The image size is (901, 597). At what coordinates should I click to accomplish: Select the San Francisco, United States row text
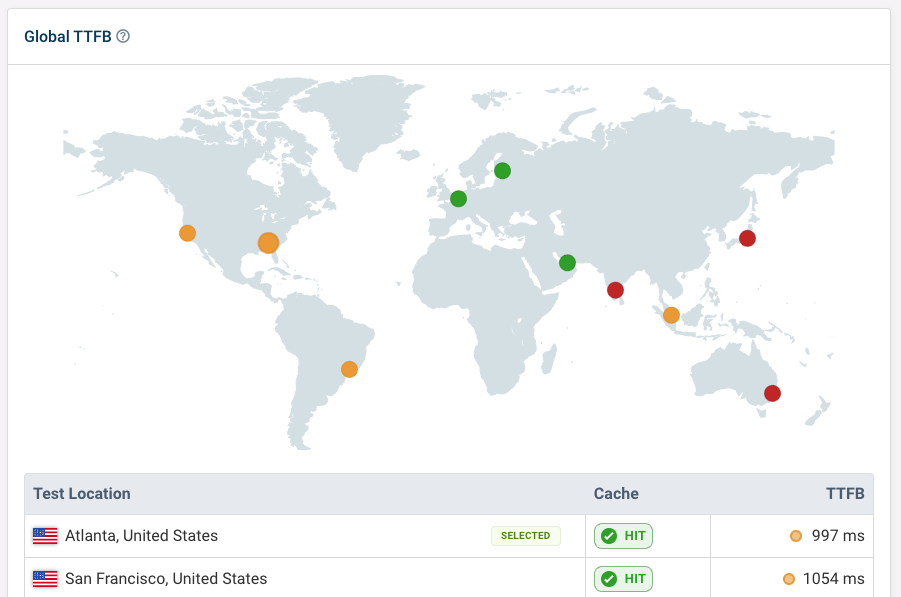click(166, 579)
